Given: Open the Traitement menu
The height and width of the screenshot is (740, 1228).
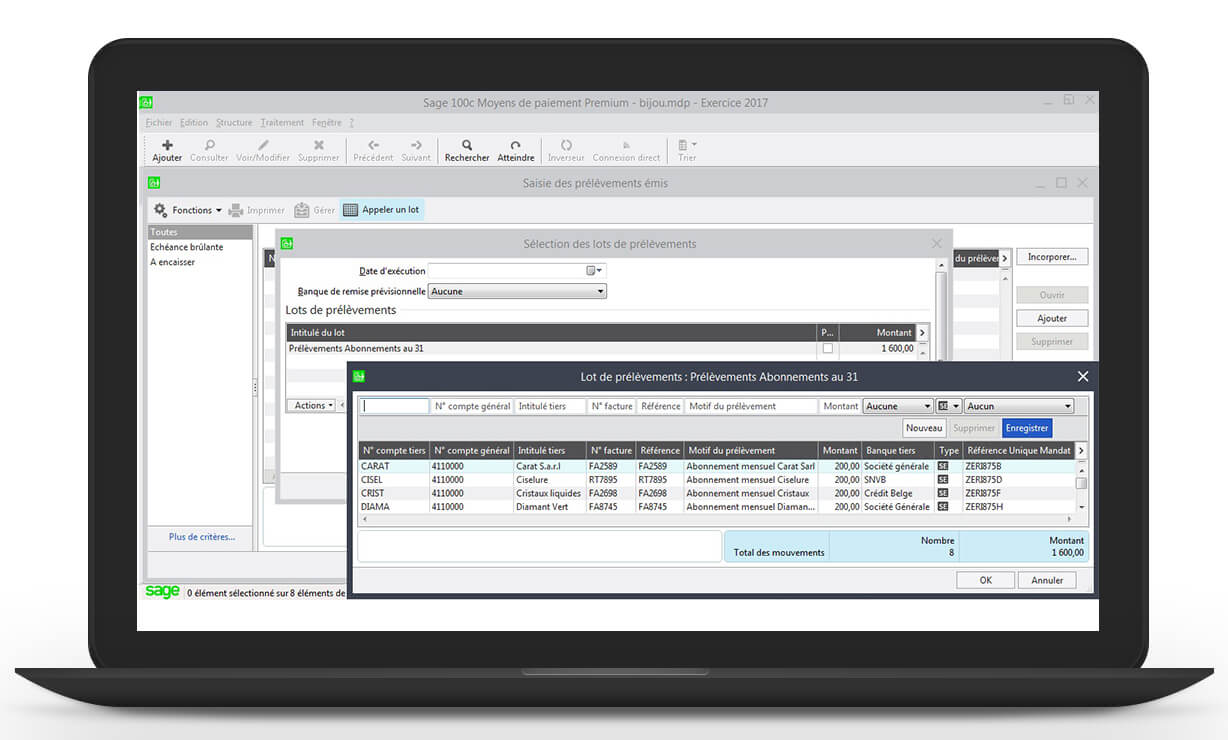Looking at the screenshot, I should (x=282, y=123).
